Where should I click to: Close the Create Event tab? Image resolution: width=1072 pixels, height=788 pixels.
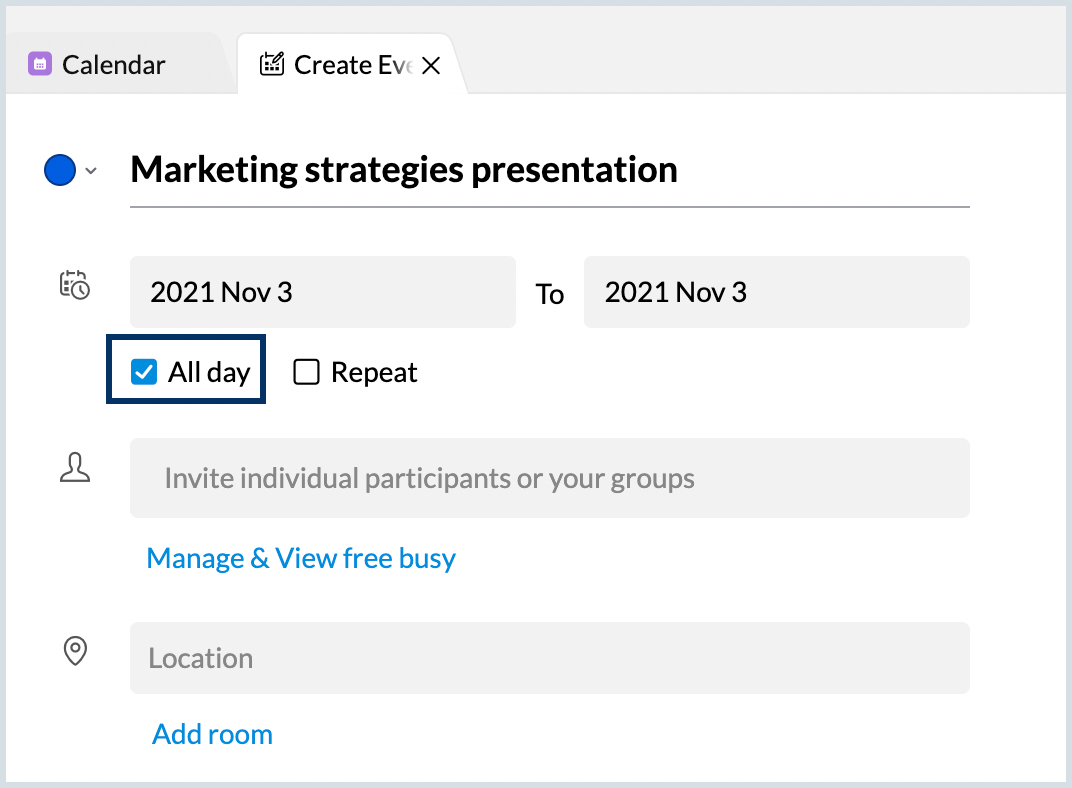pos(431,66)
